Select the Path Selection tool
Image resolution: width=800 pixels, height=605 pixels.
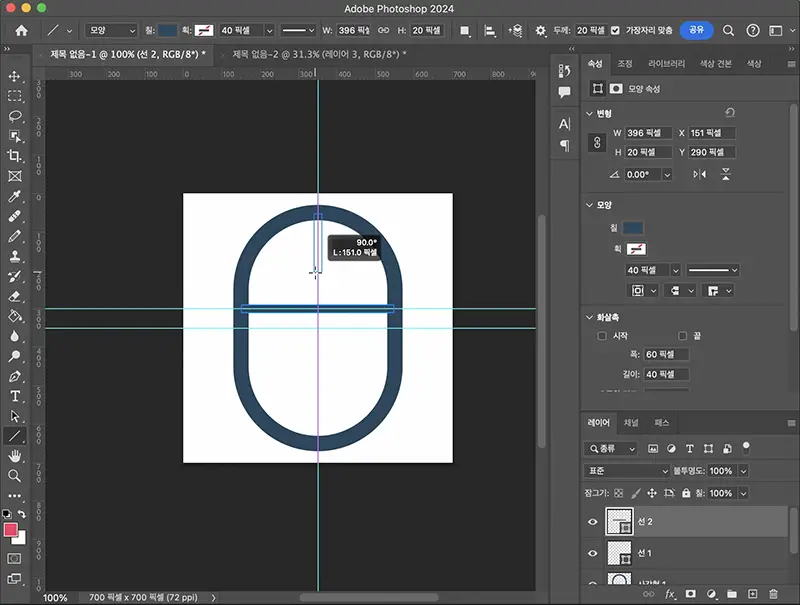14,416
